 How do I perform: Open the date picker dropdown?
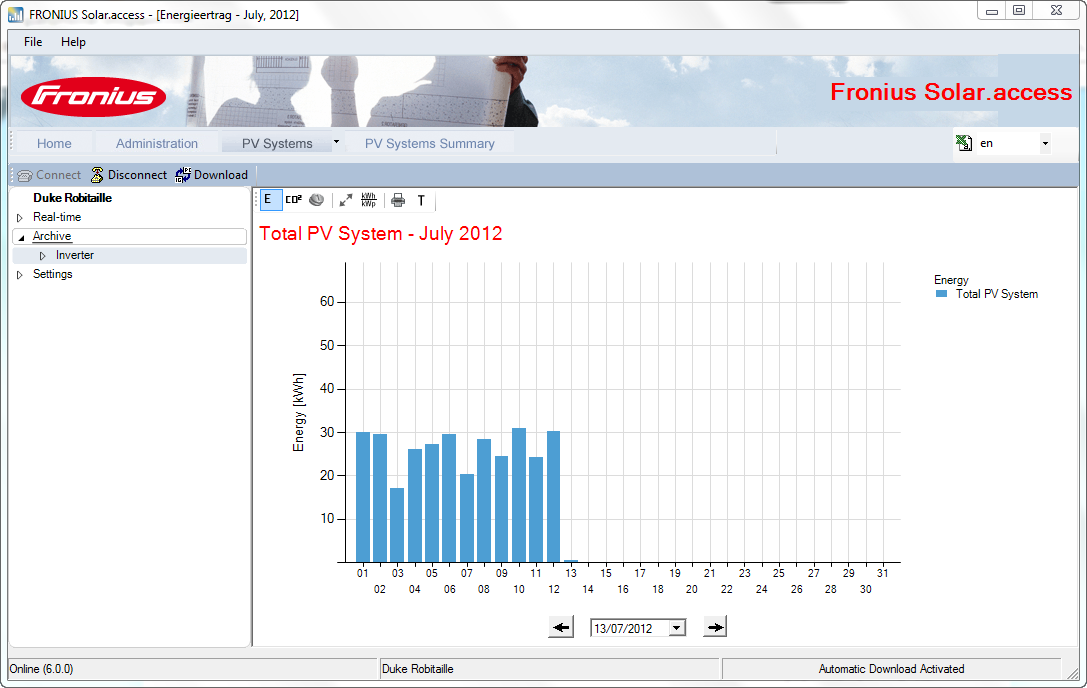tap(675, 626)
